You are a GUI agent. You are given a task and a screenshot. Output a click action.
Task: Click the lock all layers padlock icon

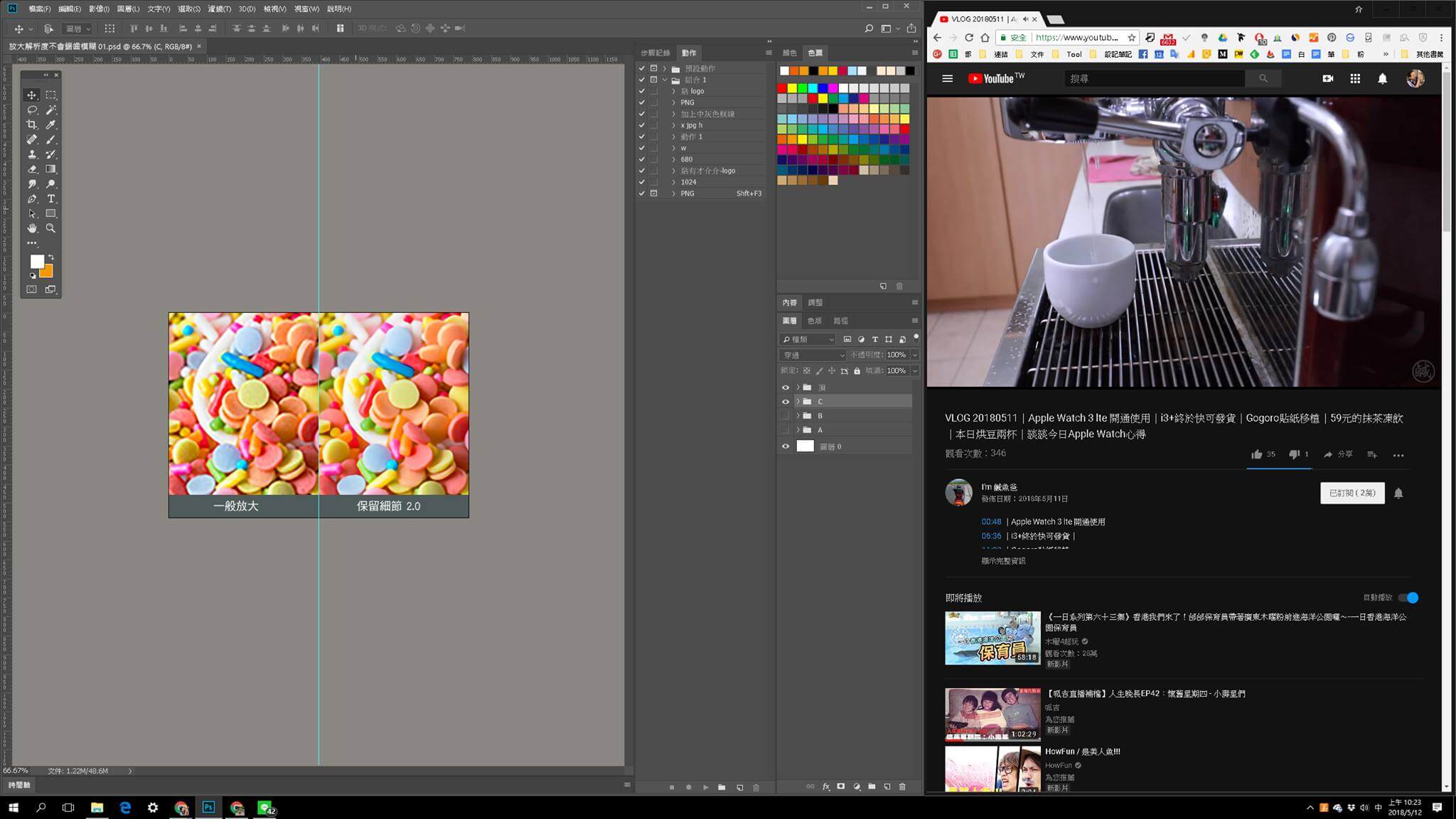coord(857,371)
